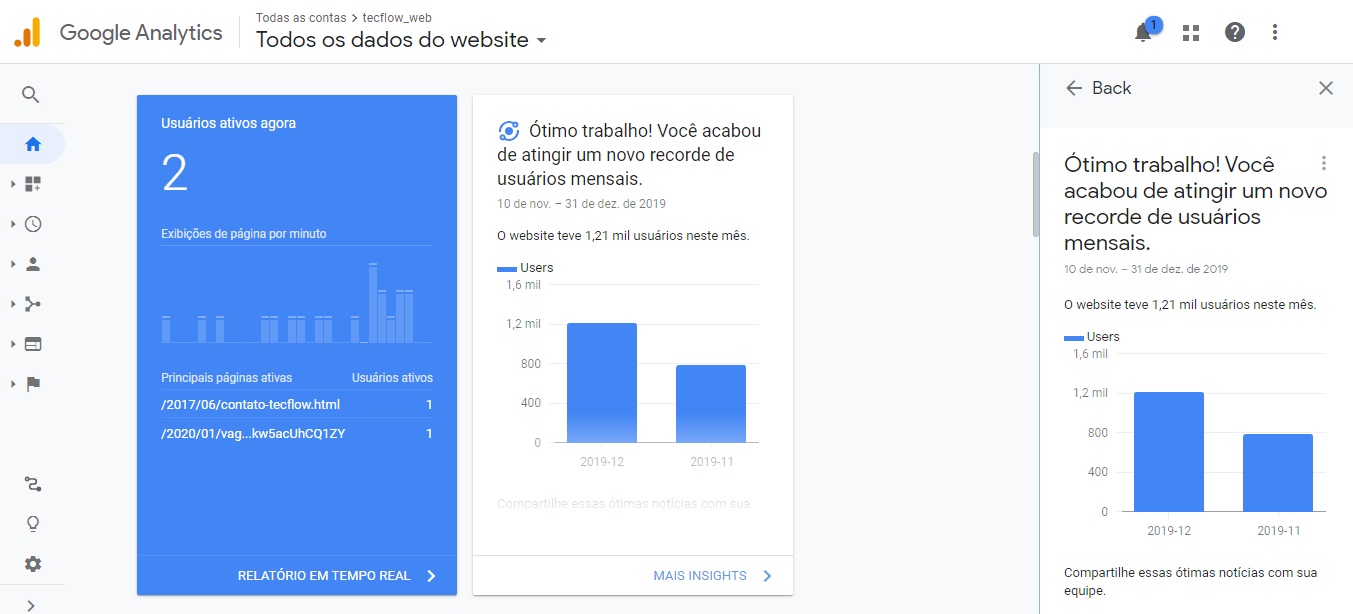1353x614 pixels.
Task: Open the search icon in sidebar
Action: pyautogui.click(x=31, y=95)
